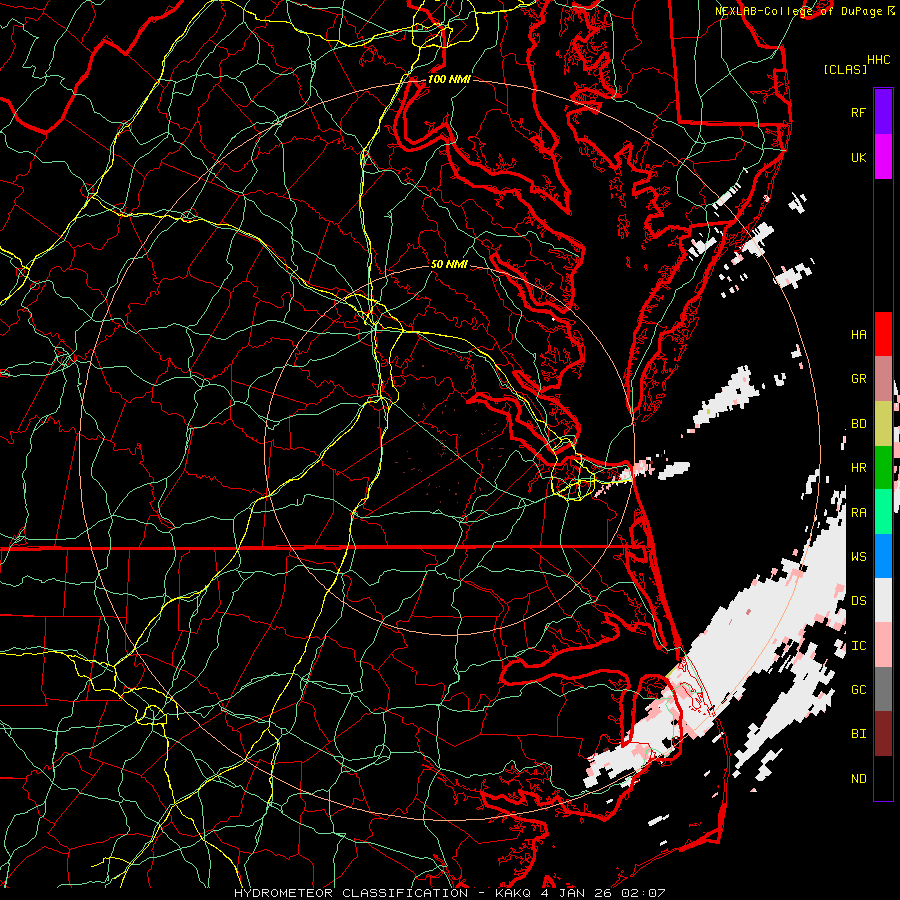Click the RA bright green legend swatch
This screenshot has height=900, width=900.
pos(883,512)
